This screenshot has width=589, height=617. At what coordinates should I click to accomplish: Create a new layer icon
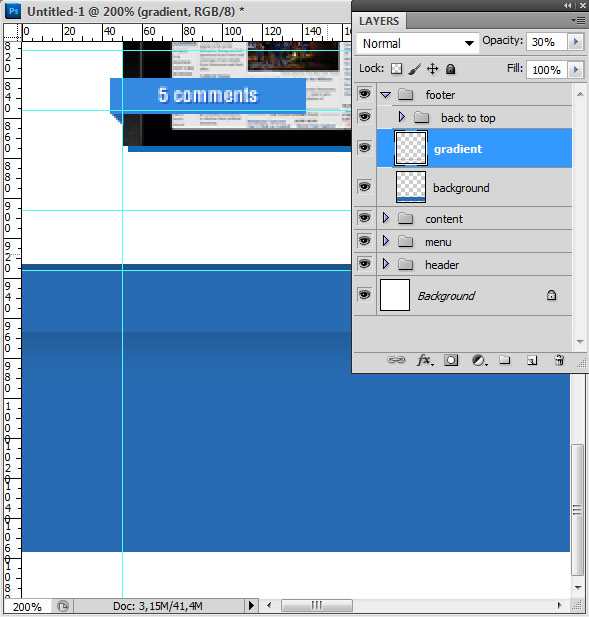click(x=532, y=360)
